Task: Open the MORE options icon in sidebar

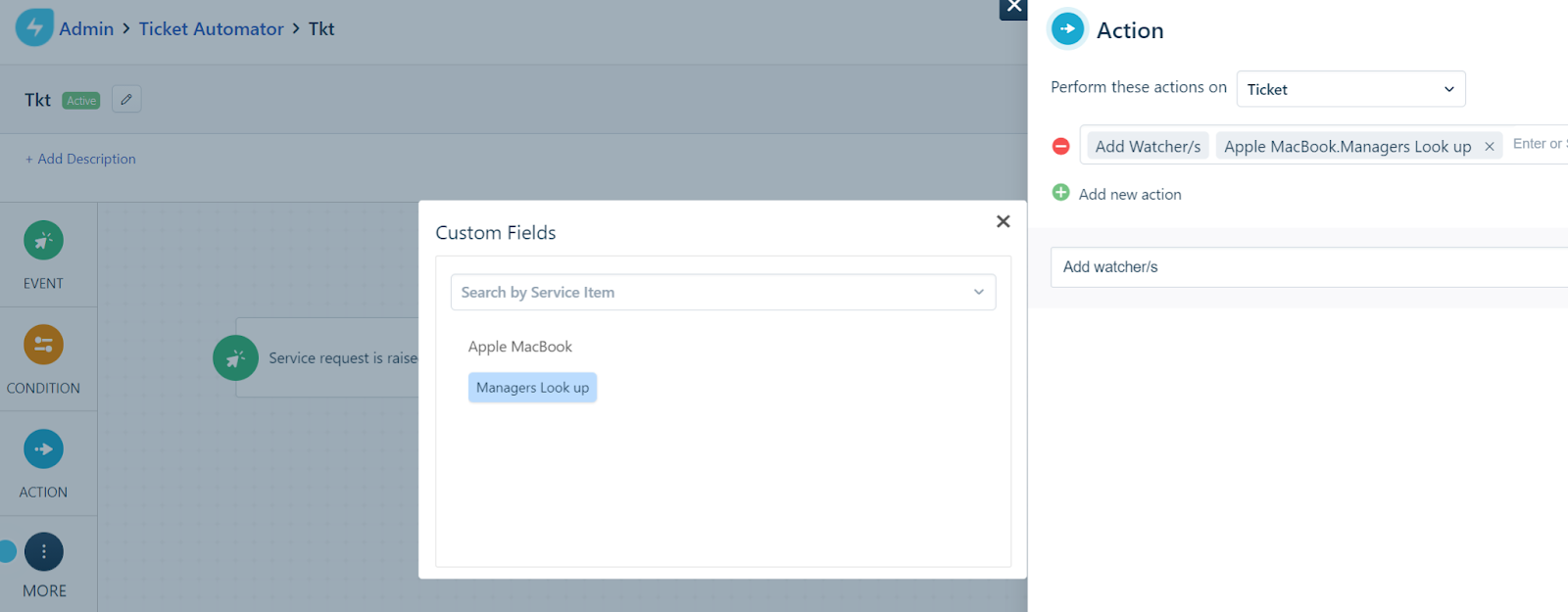Action: point(43,552)
